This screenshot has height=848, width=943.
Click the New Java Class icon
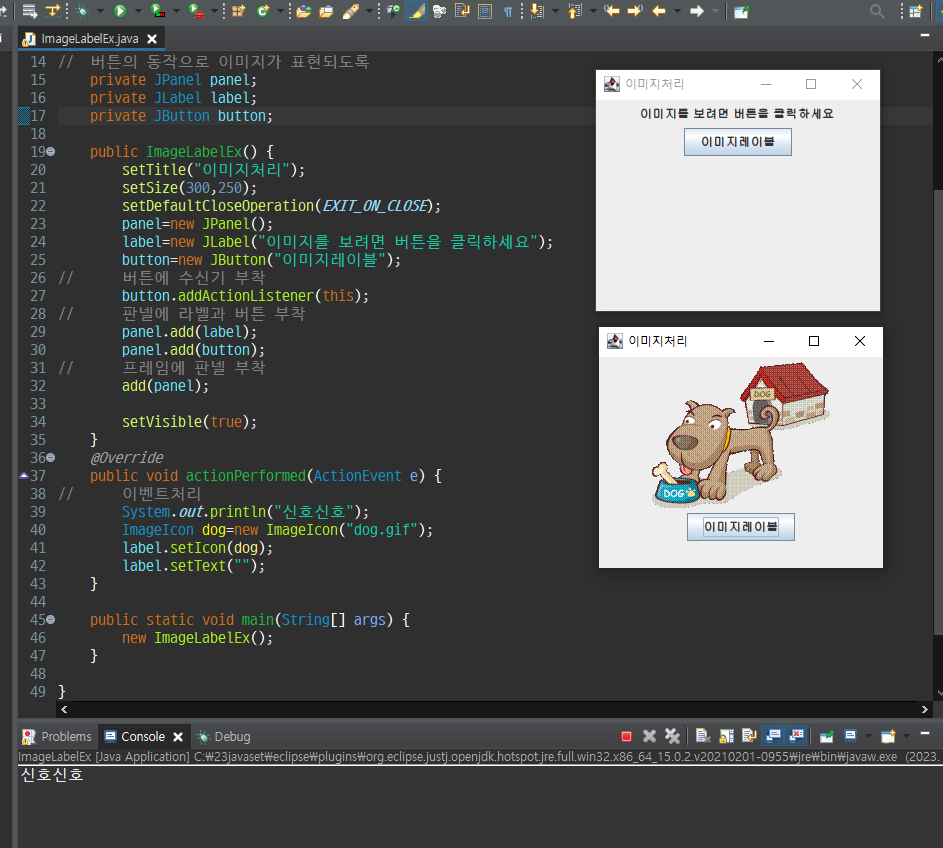[x=263, y=11]
